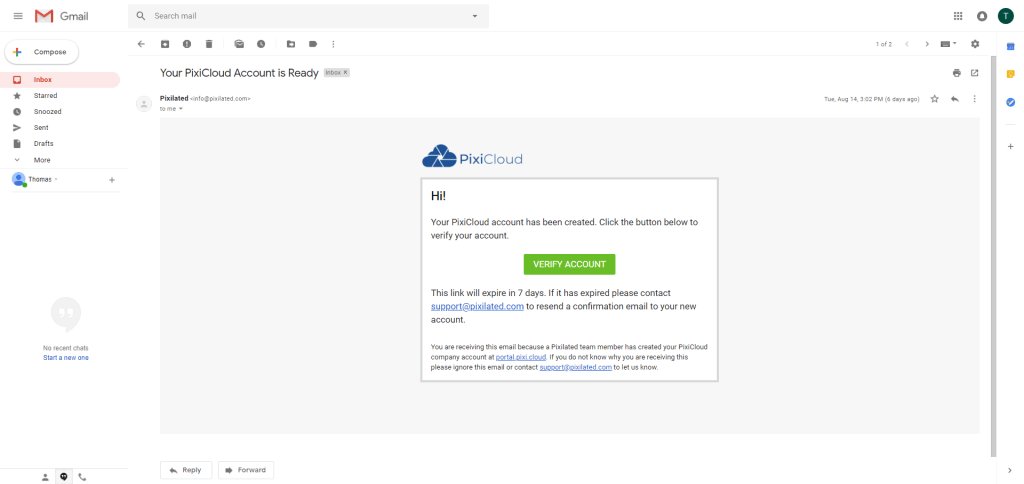The height and width of the screenshot is (484, 1024).
Task: Hide side panel chevron
Action: (x=1010, y=470)
